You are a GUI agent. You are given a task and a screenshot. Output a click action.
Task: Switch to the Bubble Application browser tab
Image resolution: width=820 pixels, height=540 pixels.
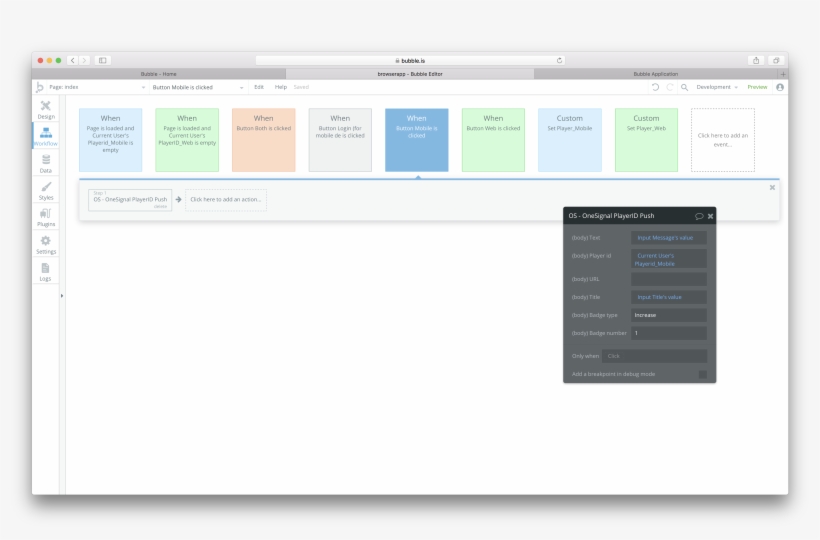point(656,74)
